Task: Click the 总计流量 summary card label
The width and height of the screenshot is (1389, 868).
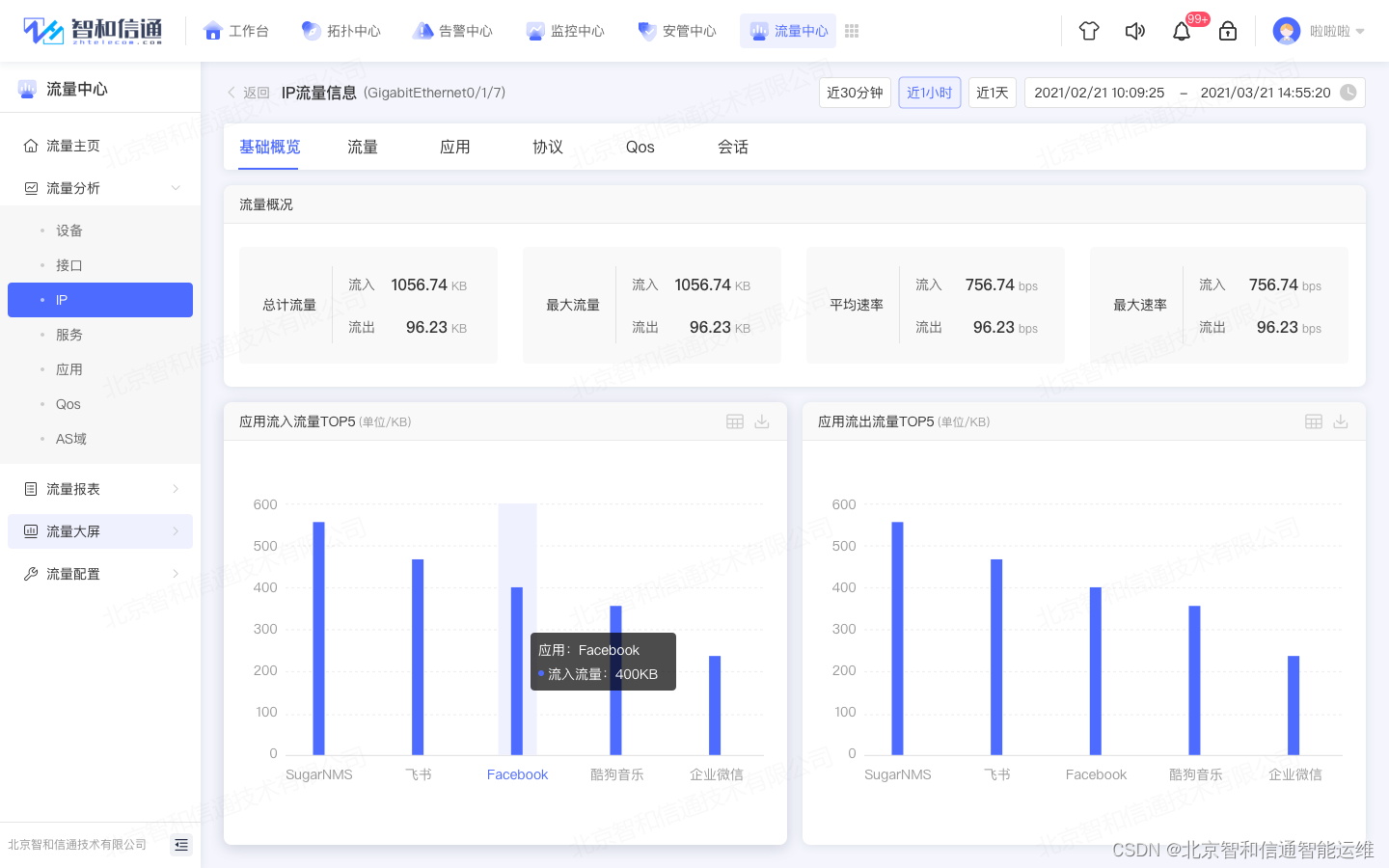Action: tap(289, 305)
